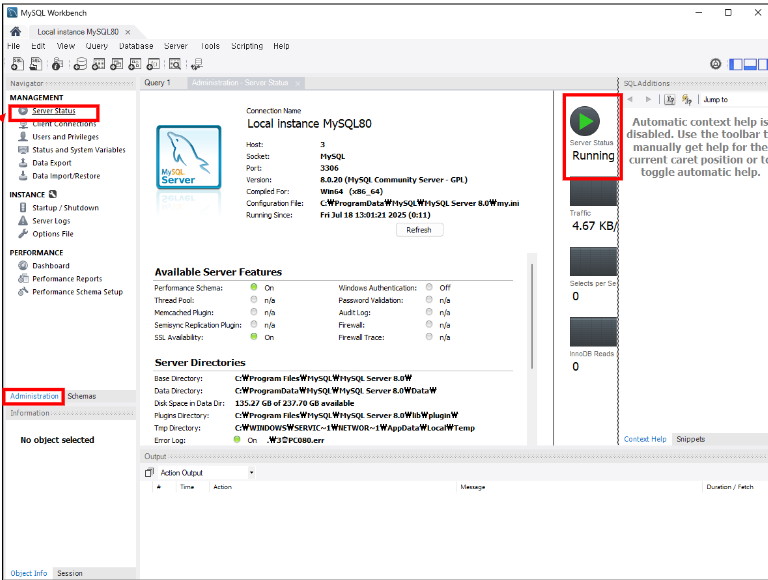The image size is (768, 580).
Task: Click the home screen icon tab
Action: [15, 32]
